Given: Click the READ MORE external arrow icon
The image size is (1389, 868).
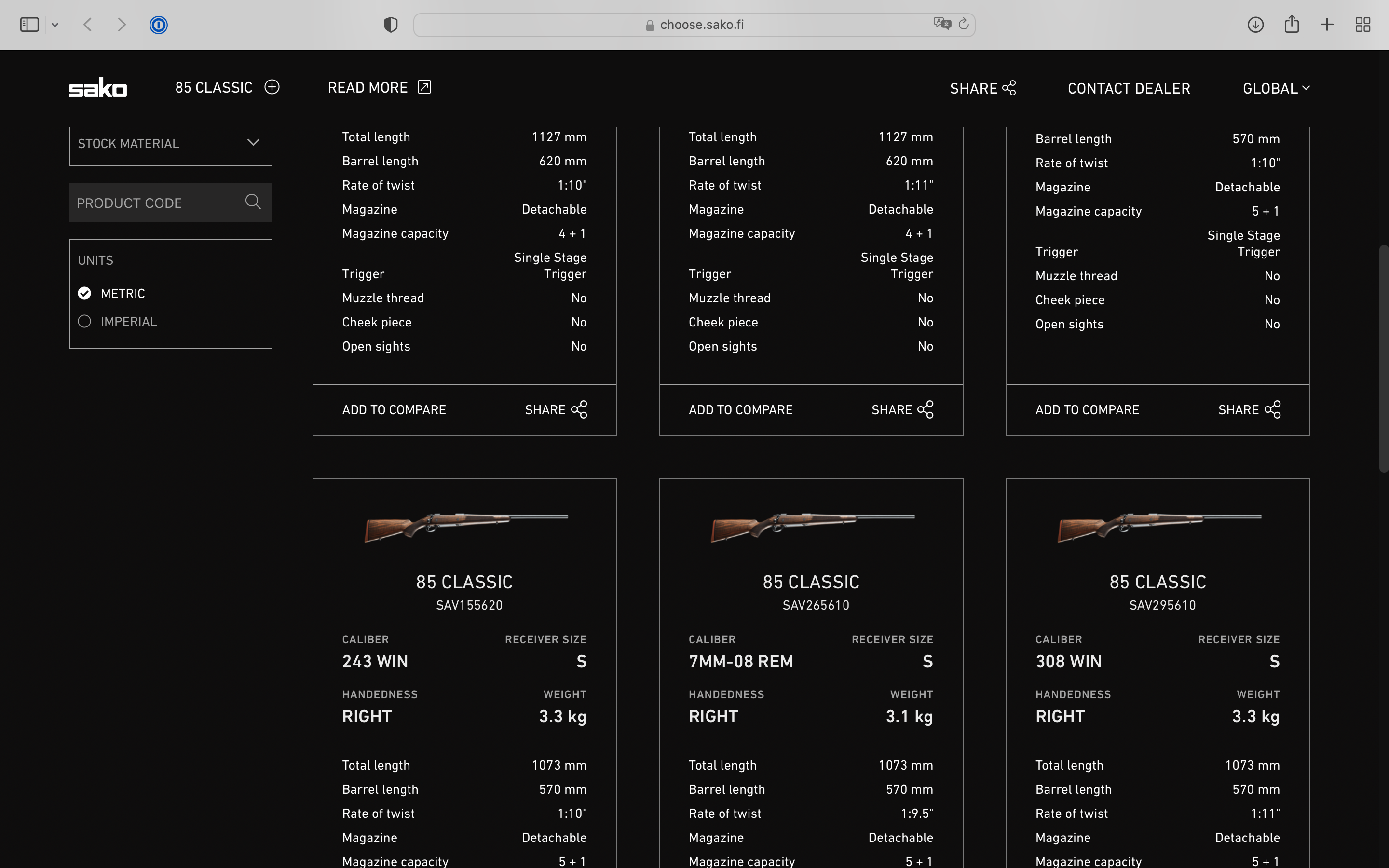Looking at the screenshot, I should pos(424,87).
